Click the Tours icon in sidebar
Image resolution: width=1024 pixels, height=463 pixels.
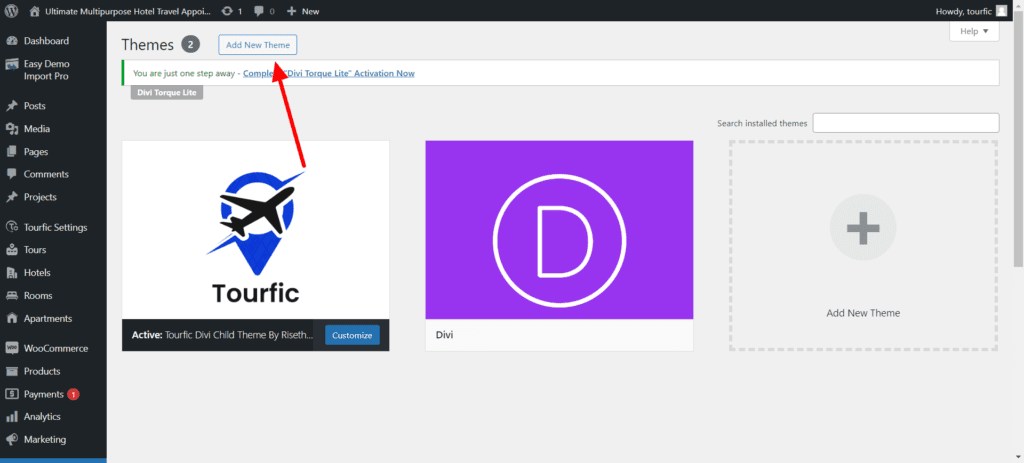11,250
